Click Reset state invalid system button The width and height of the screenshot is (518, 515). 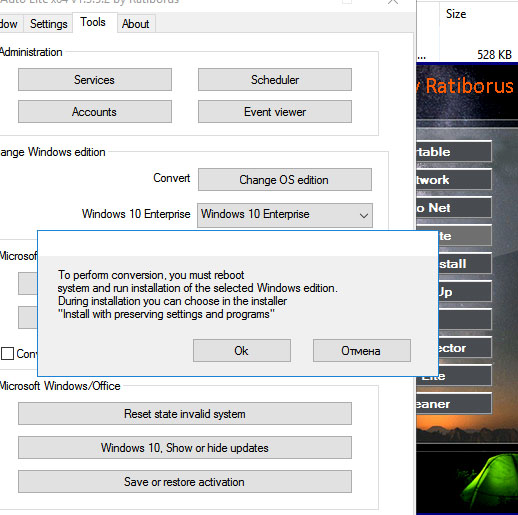(x=185, y=413)
